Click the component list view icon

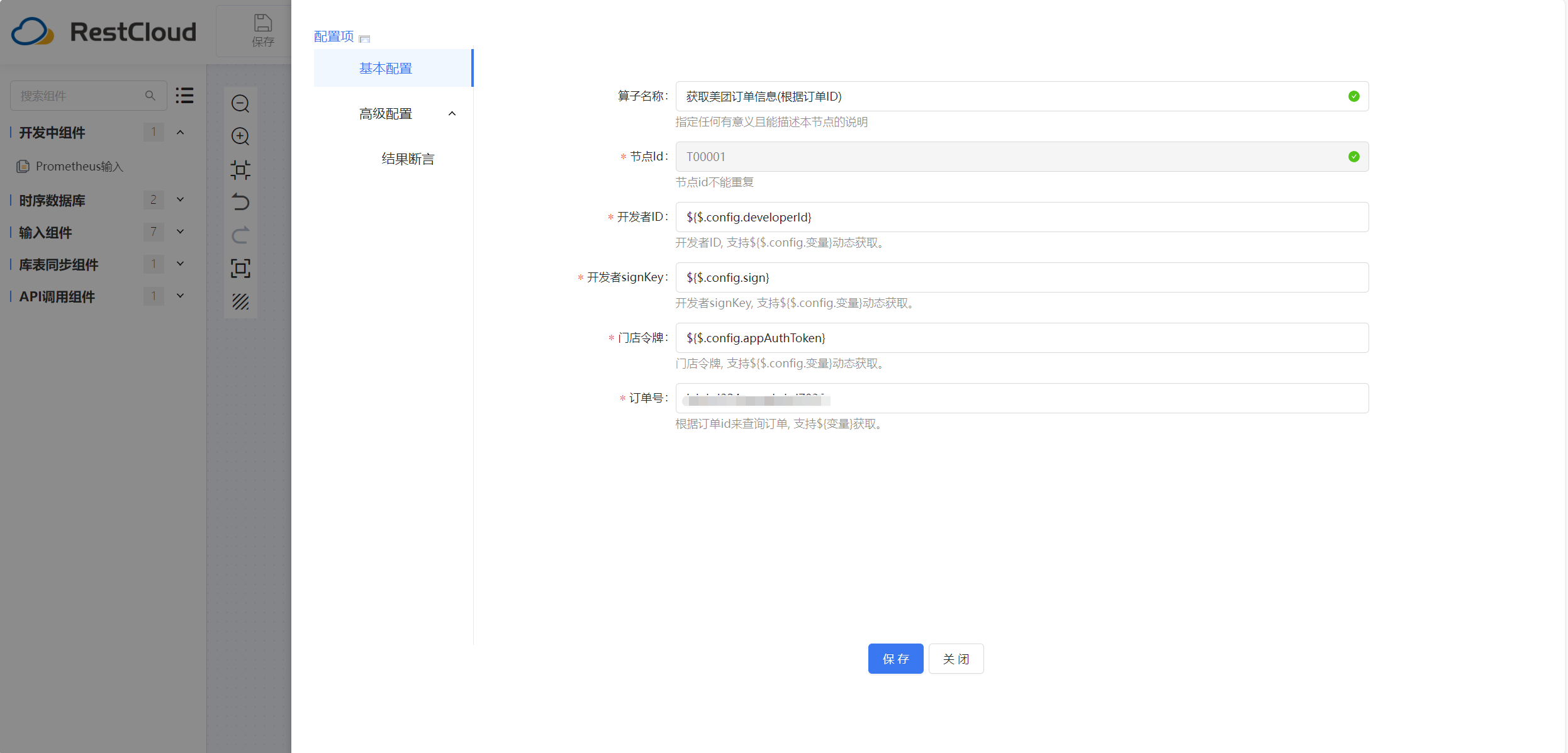point(184,96)
